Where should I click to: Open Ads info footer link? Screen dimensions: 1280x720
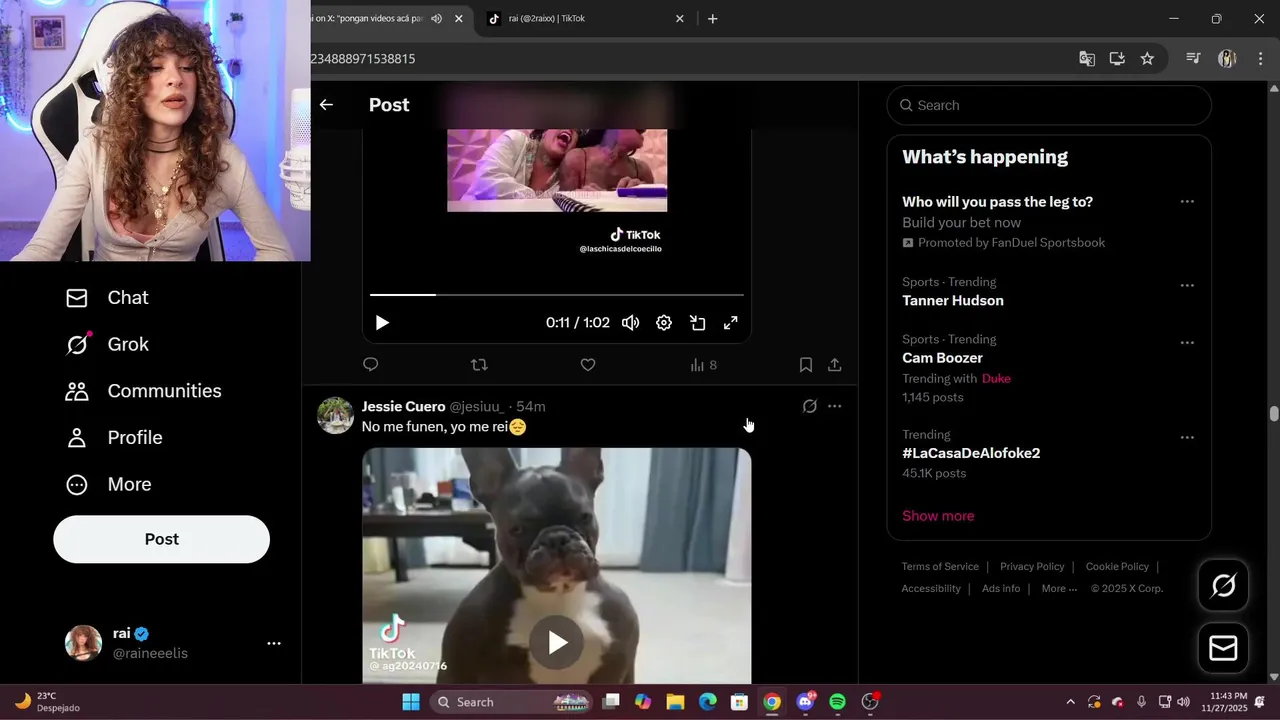click(x=1001, y=588)
